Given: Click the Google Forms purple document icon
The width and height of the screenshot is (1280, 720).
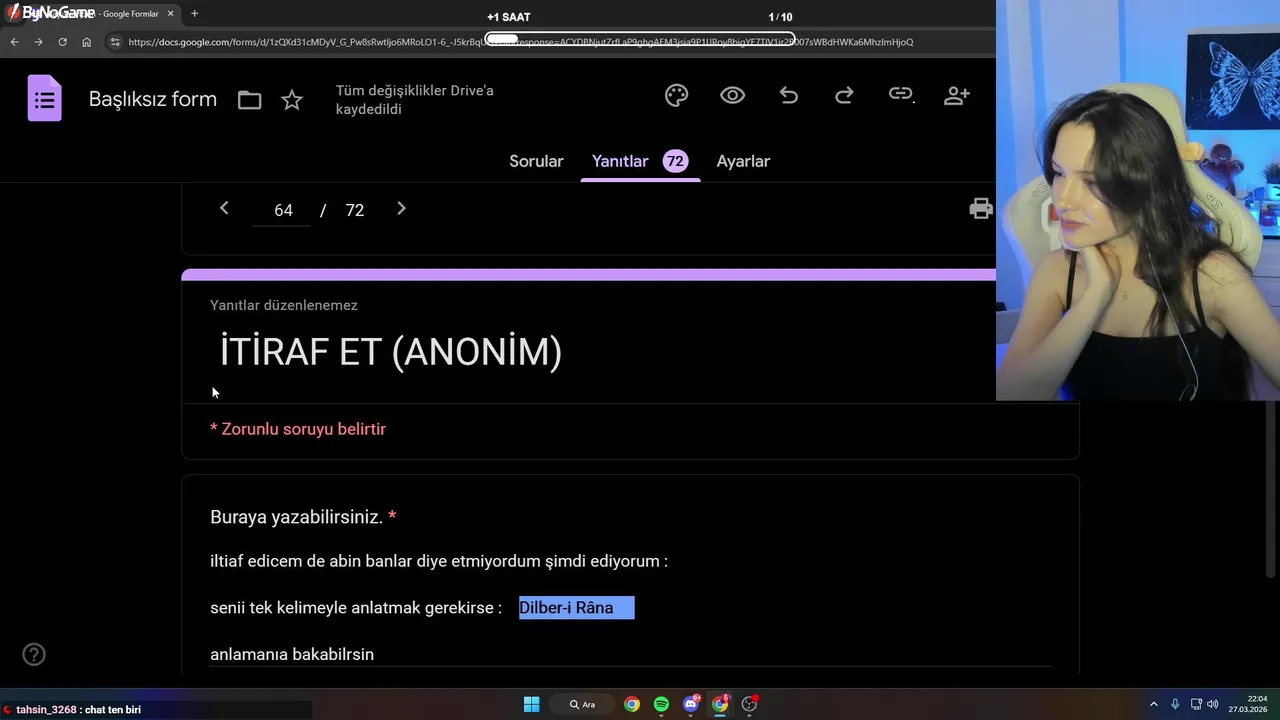Looking at the screenshot, I should point(44,99).
